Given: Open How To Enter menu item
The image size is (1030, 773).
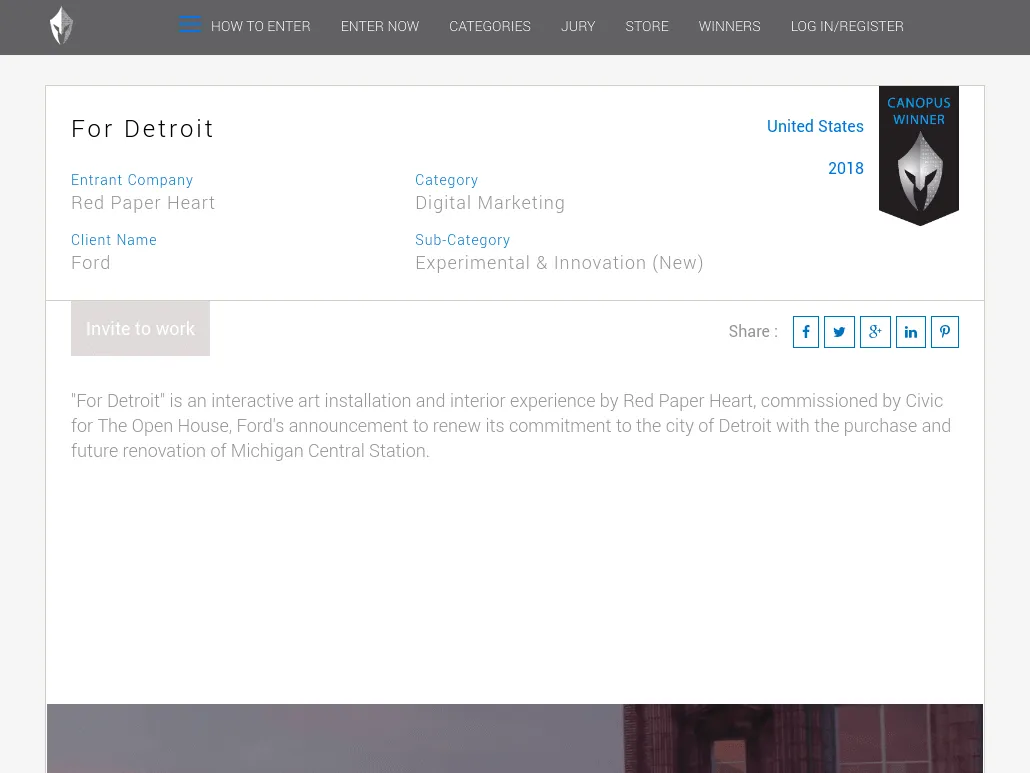Looking at the screenshot, I should (x=261, y=26).
